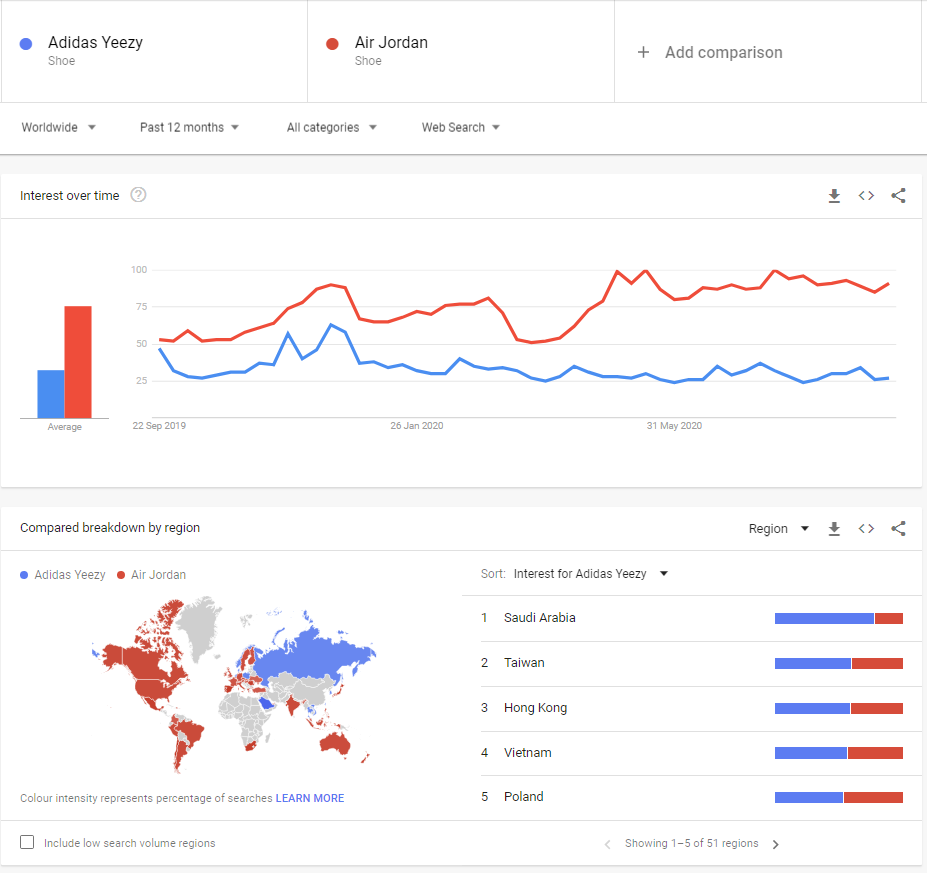Image resolution: width=927 pixels, height=873 pixels.
Task: Click the red Average bar
Action: 78,362
